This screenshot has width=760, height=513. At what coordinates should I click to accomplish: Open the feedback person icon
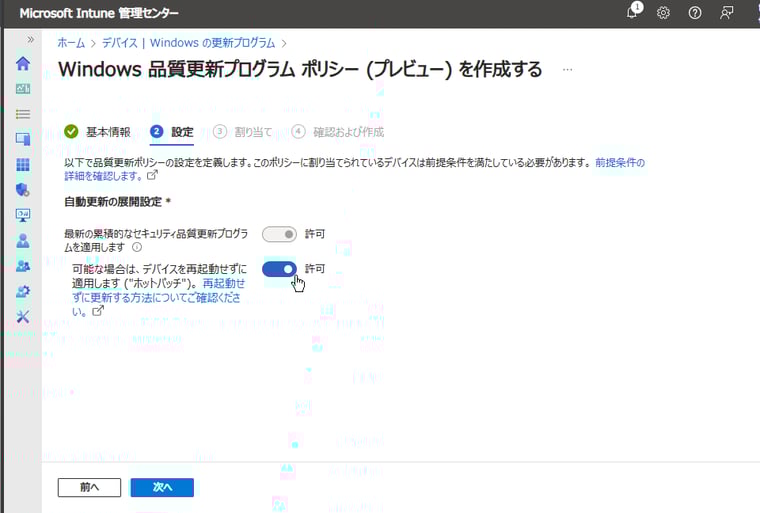tap(726, 13)
